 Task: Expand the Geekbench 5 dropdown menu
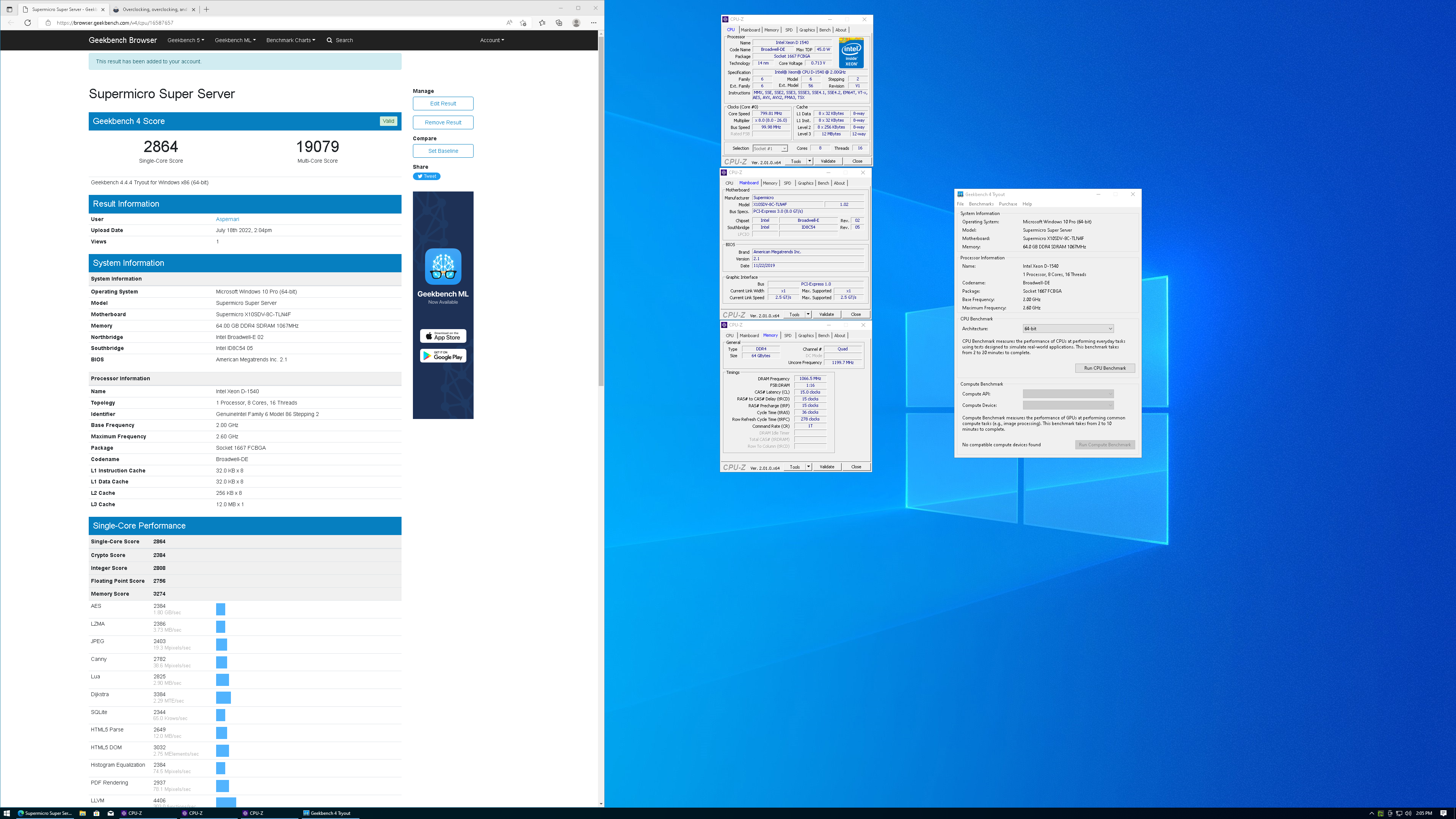click(186, 40)
